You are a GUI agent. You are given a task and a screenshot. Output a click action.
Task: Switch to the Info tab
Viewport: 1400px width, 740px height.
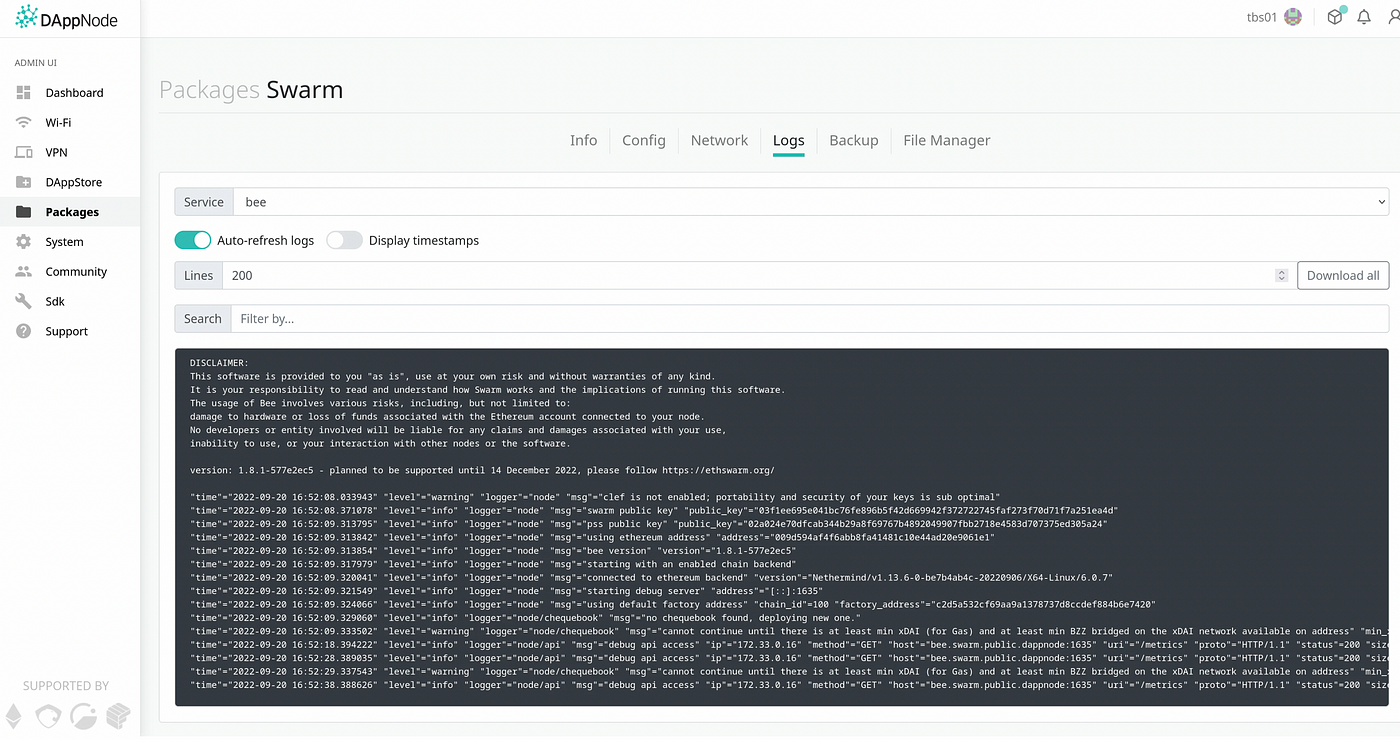tap(584, 141)
